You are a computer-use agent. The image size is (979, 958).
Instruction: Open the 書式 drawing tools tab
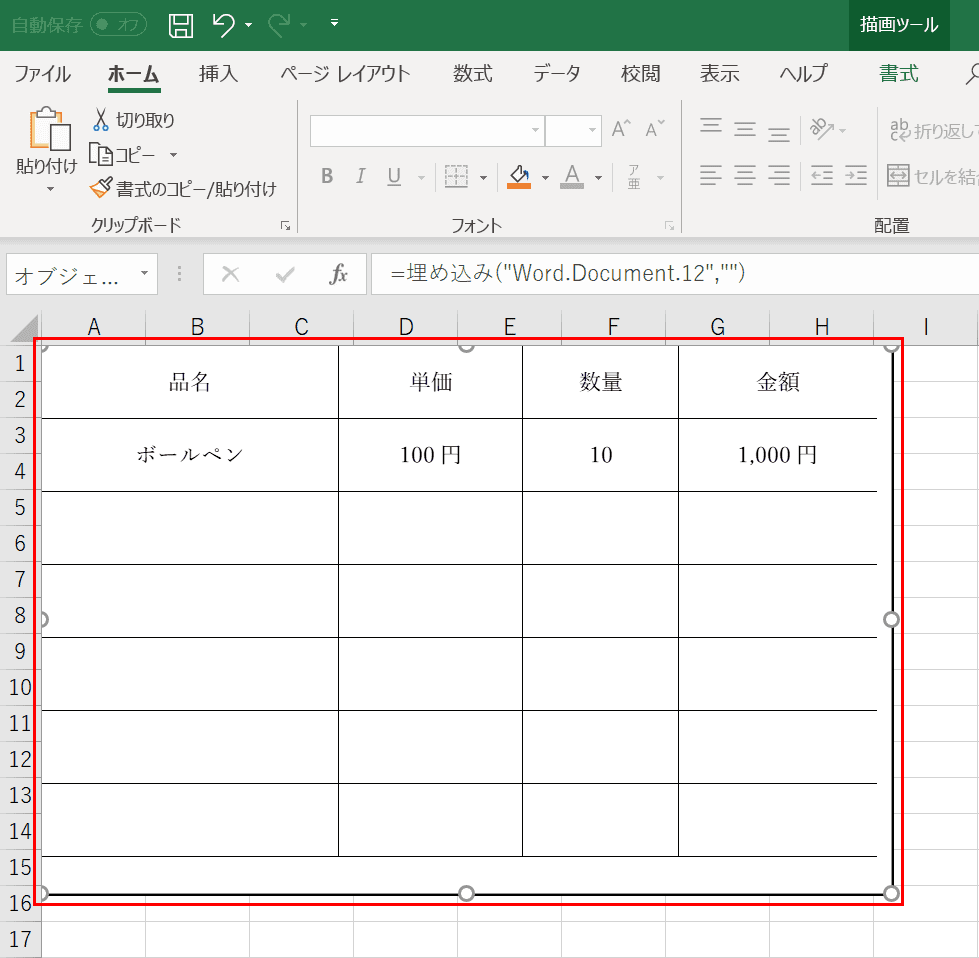tap(898, 74)
